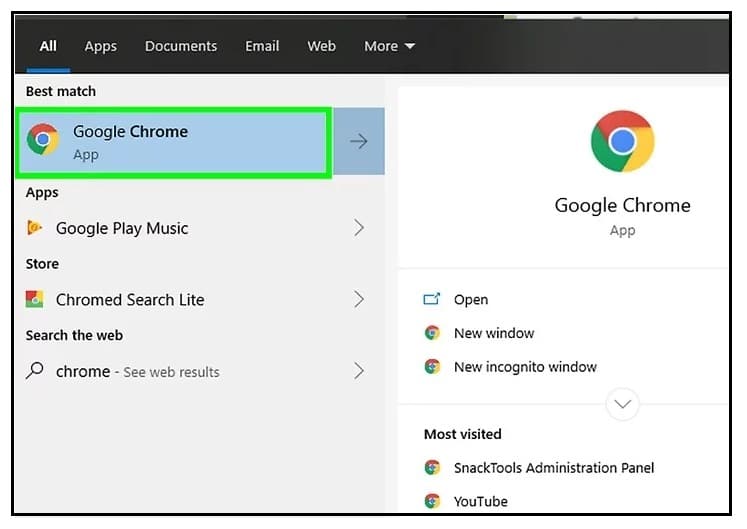Click the Chrome icon beside New window

432,333
